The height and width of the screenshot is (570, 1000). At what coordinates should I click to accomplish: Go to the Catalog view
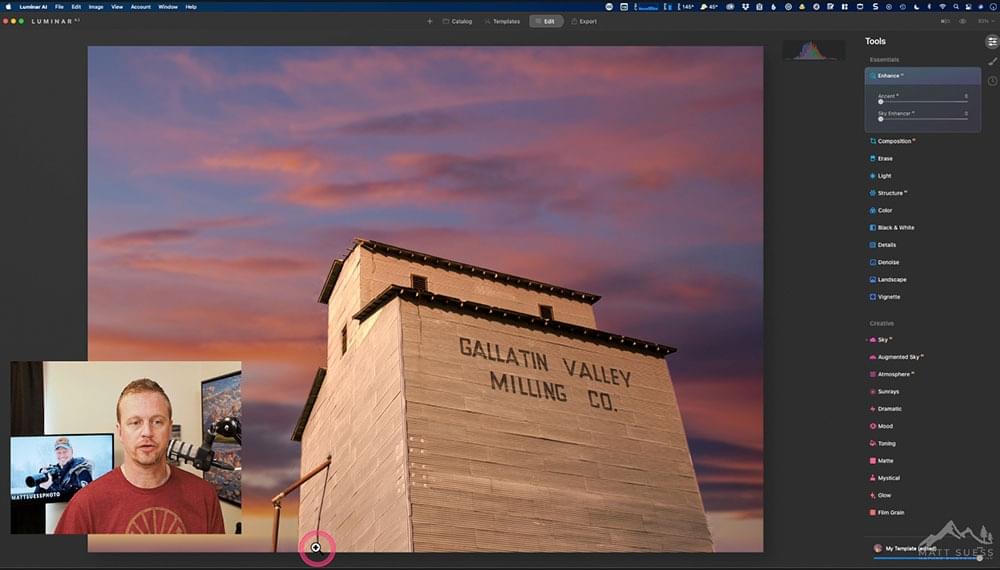[x=457, y=21]
